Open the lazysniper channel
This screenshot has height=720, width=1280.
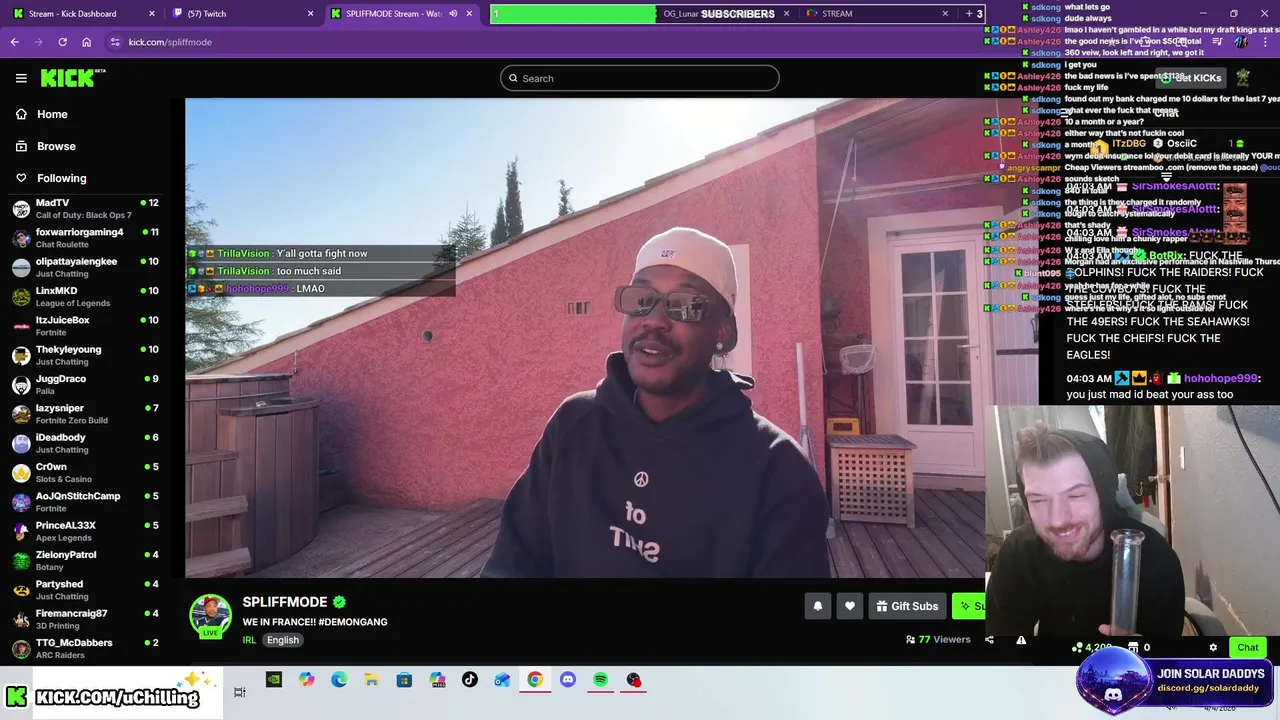85,414
